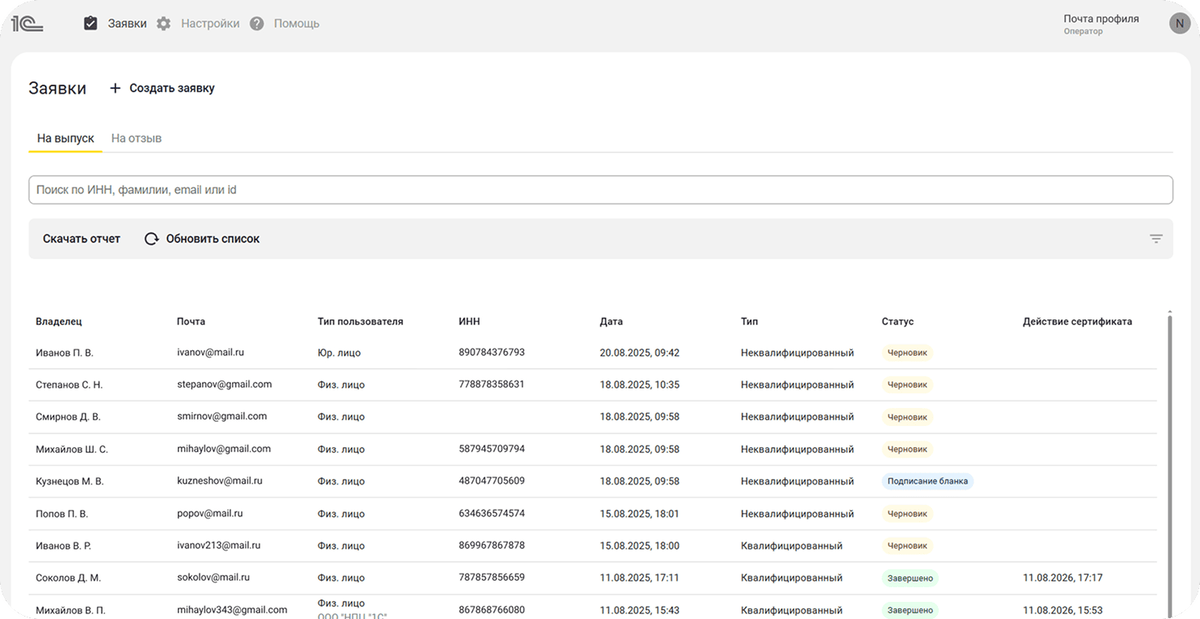Open the filter icon in toolbar

click(1156, 239)
